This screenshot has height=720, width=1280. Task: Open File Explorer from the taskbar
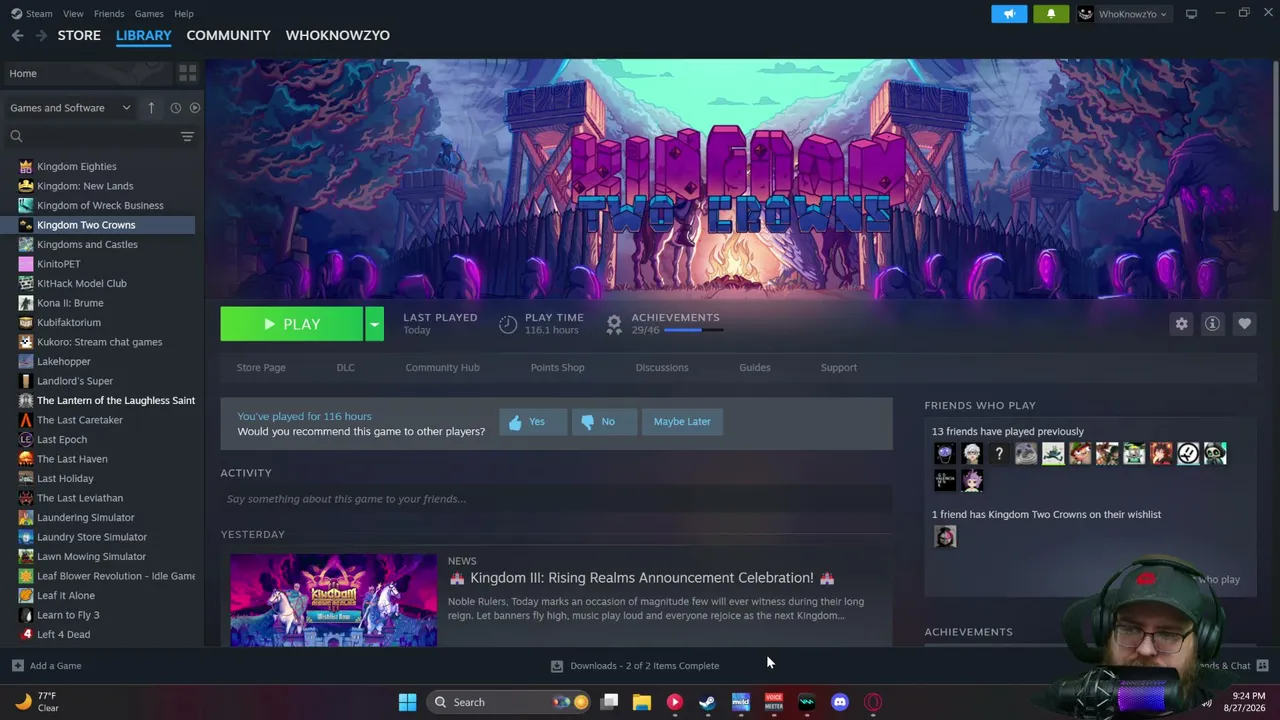tap(642, 702)
